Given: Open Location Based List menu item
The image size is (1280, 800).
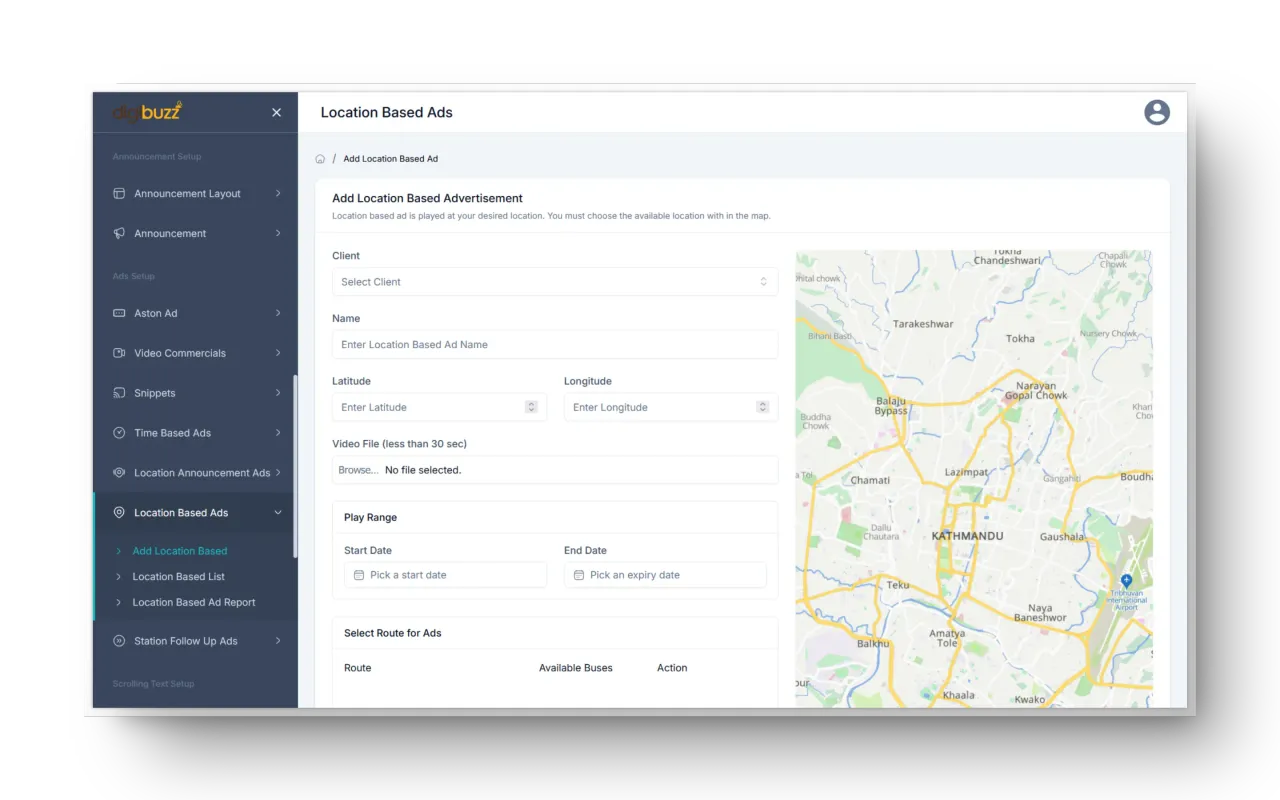Looking at the screenshot, I should 179,577.
